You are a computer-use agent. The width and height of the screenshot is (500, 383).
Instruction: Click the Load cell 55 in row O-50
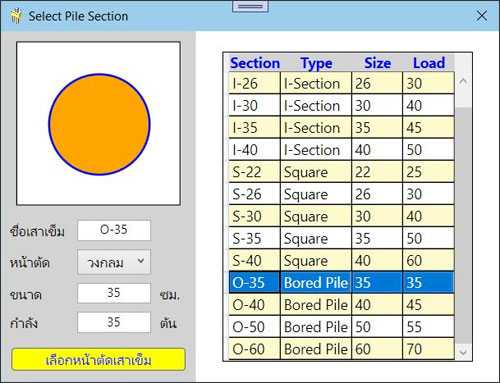(428, 327)
